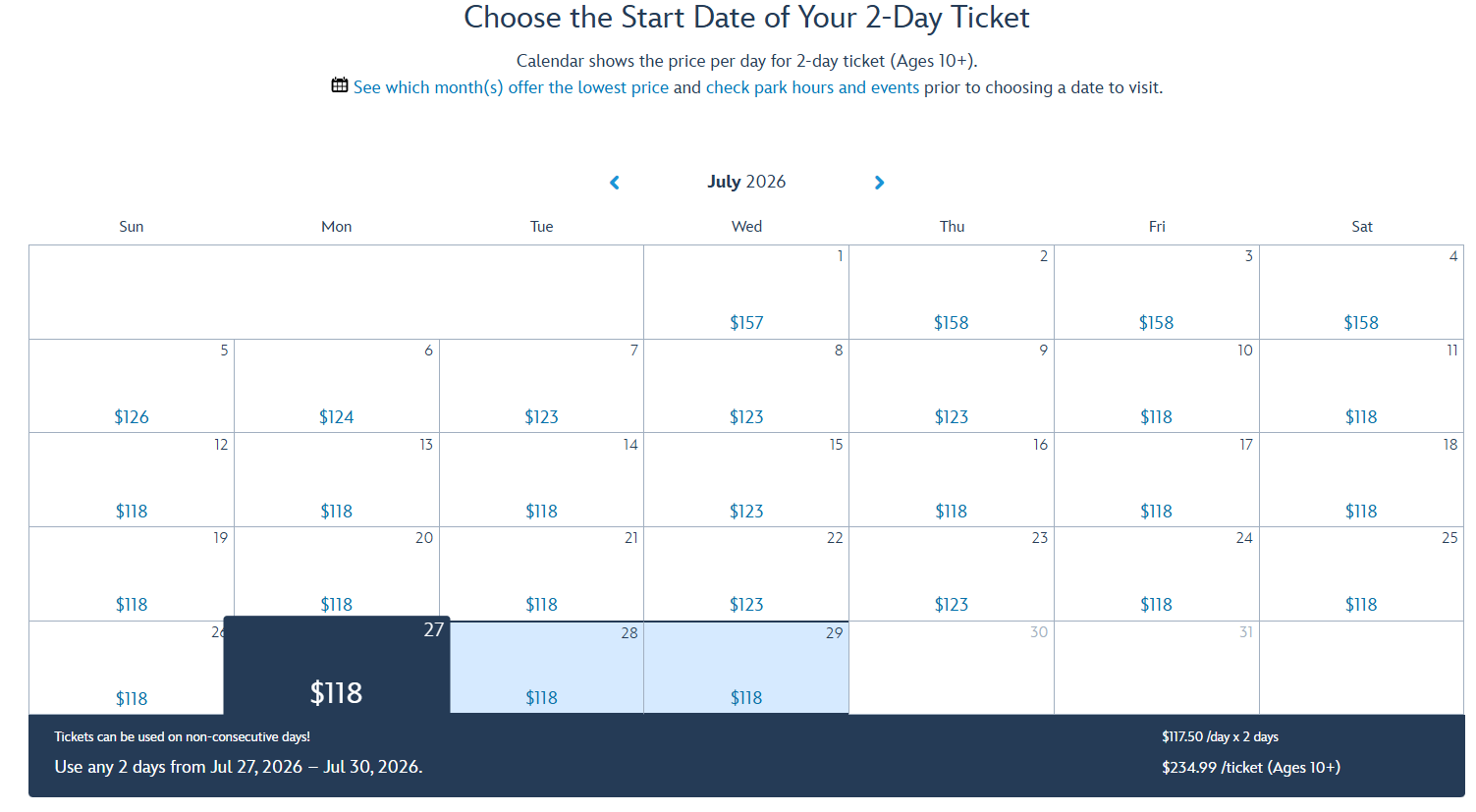Pick July 4 priced at $158
The width and height of the screenshot is (1476, 812).
(1361, 293)
